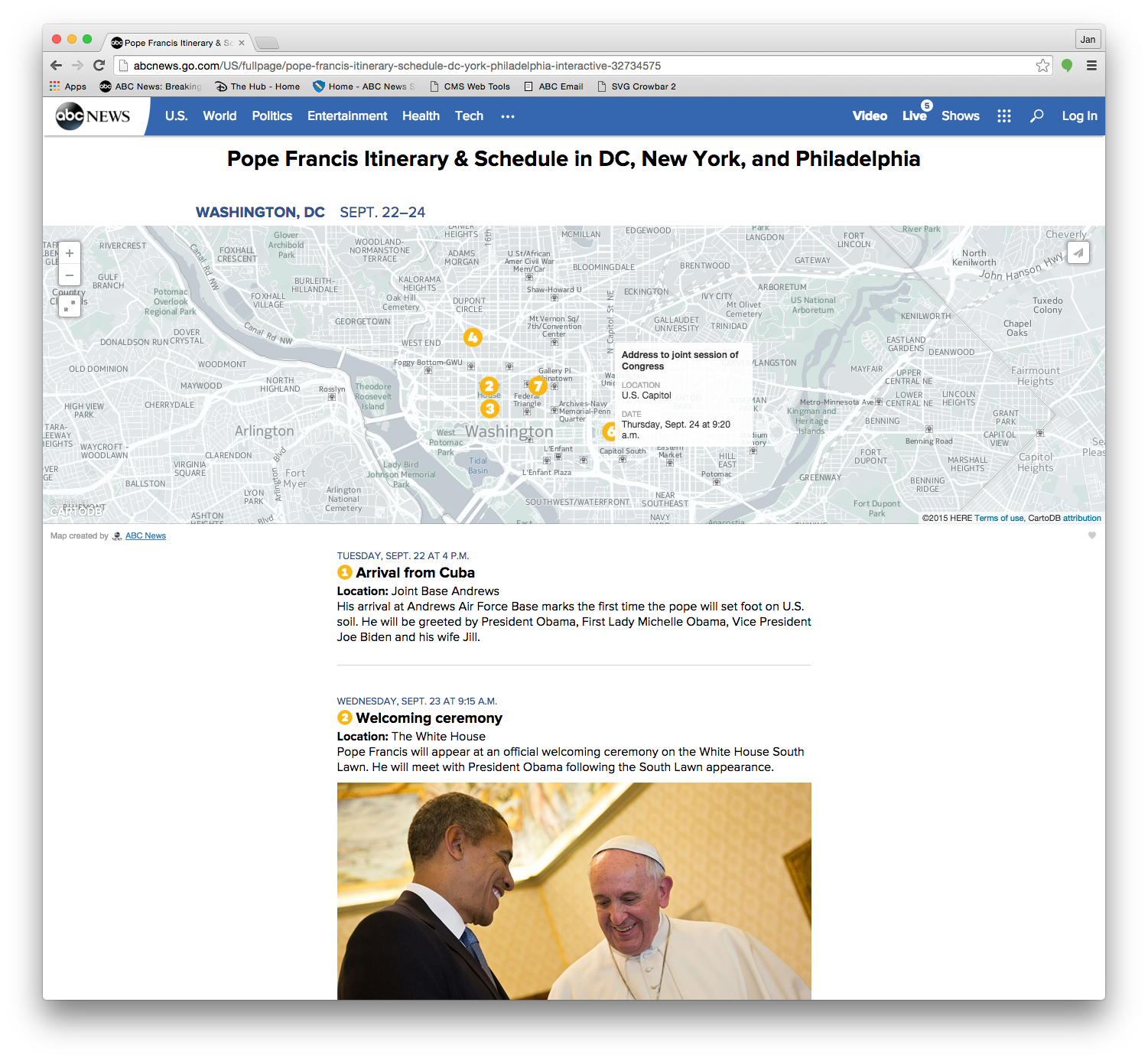The height and width of the screenshot is (1061, 1148).
Task: Go to the Entertainment section
Action: 347,116
